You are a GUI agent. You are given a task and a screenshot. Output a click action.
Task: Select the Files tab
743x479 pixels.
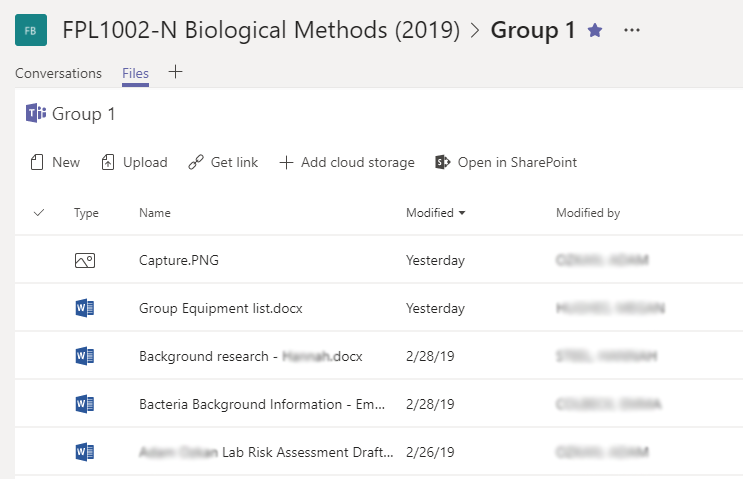[135, 73]
